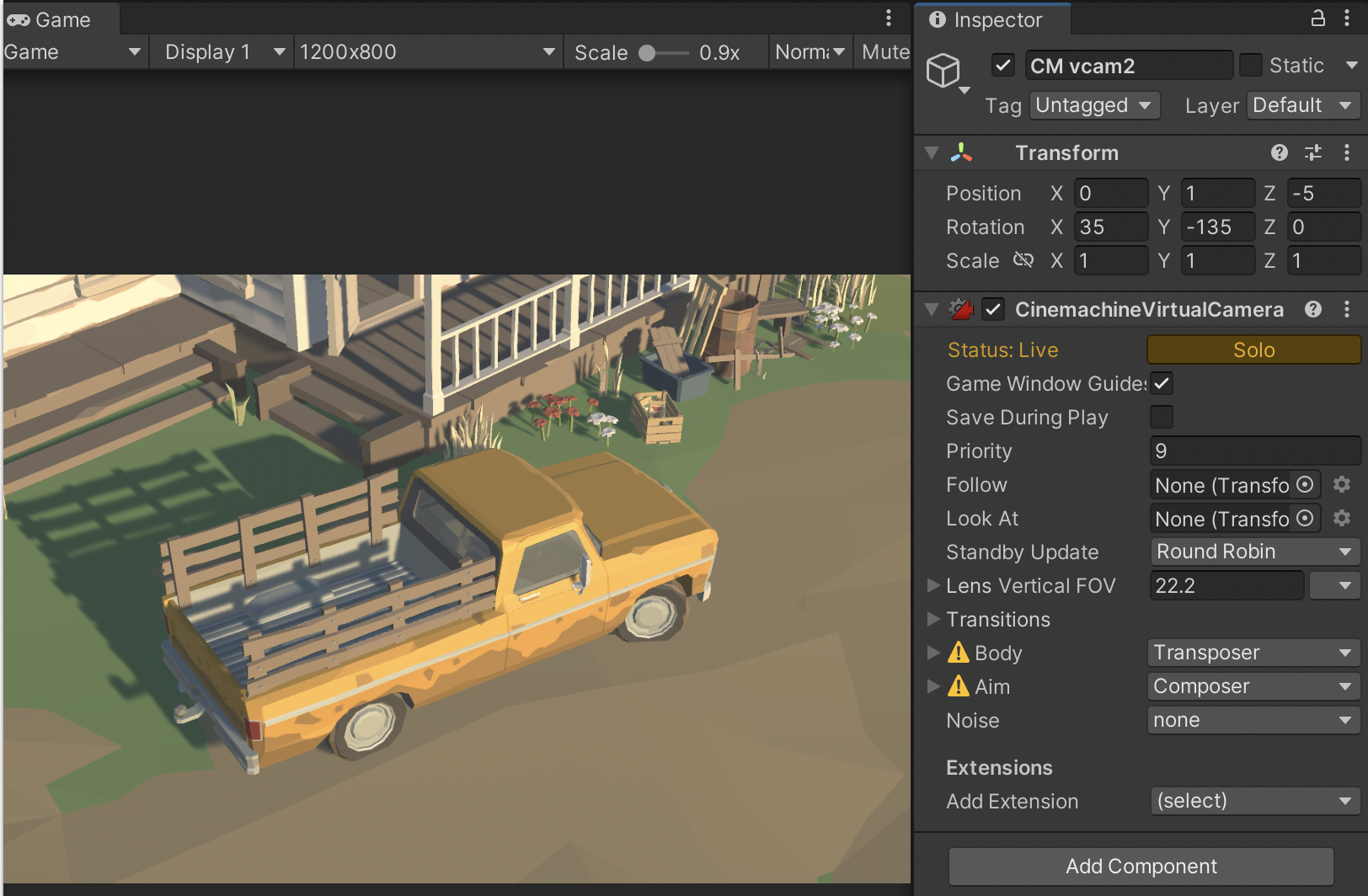Click the Look At field object picker
The height and width of the screenshot is (896, 1368).
pos(1305,518)
